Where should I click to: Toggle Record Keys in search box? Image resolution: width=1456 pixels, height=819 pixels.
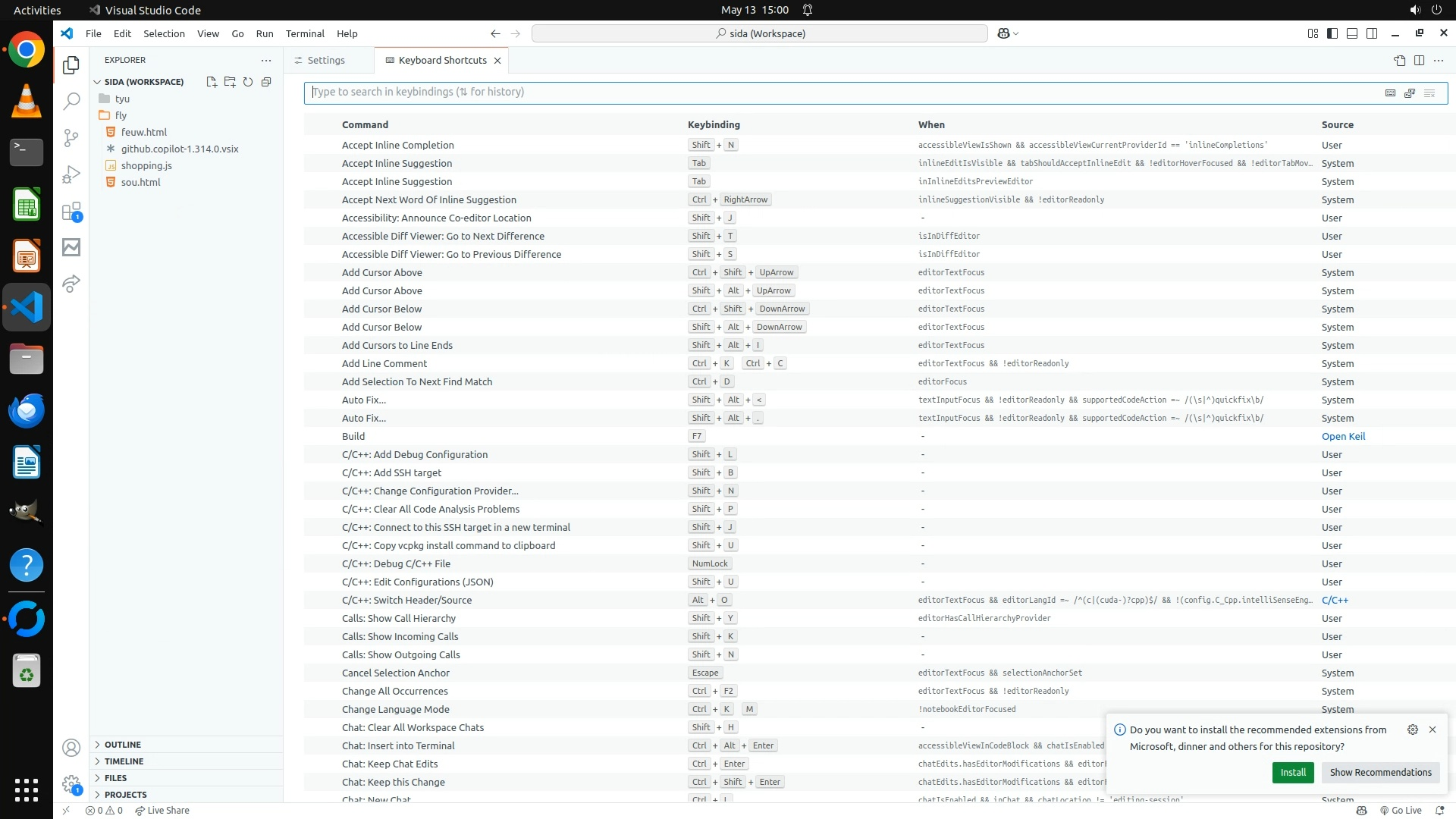tap(1390, 93)
